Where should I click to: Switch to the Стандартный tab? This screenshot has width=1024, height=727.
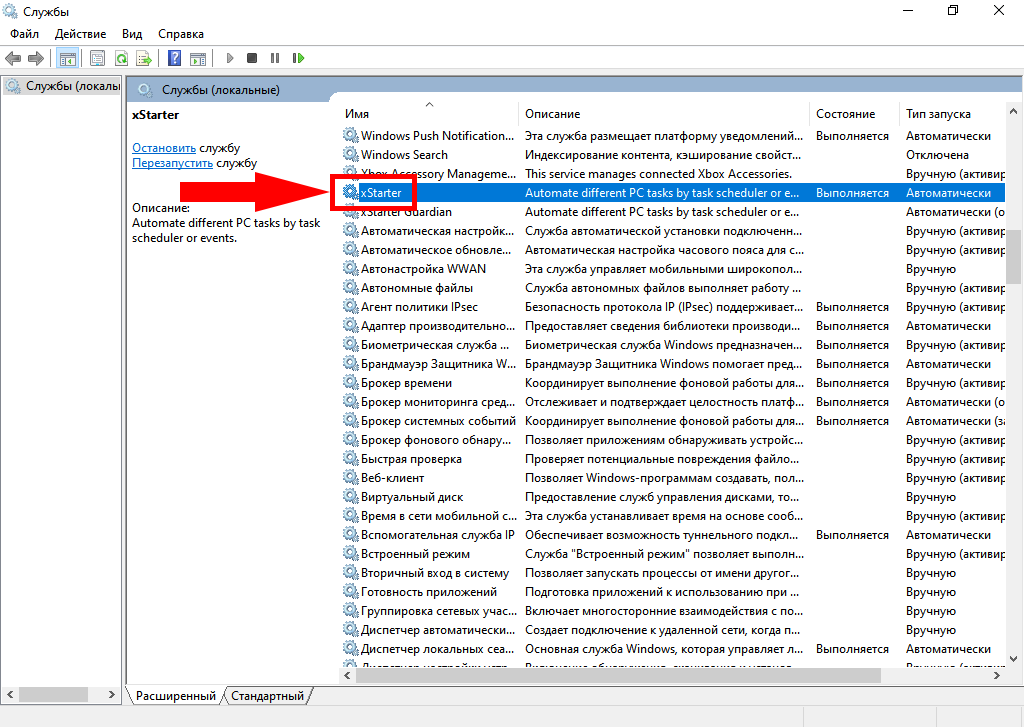(267, 695)
